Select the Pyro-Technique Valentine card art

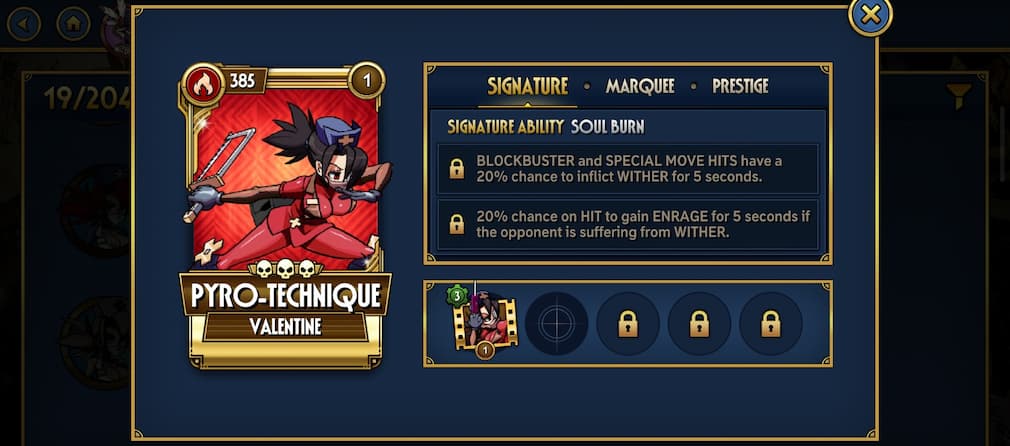(x=285, y=179)
